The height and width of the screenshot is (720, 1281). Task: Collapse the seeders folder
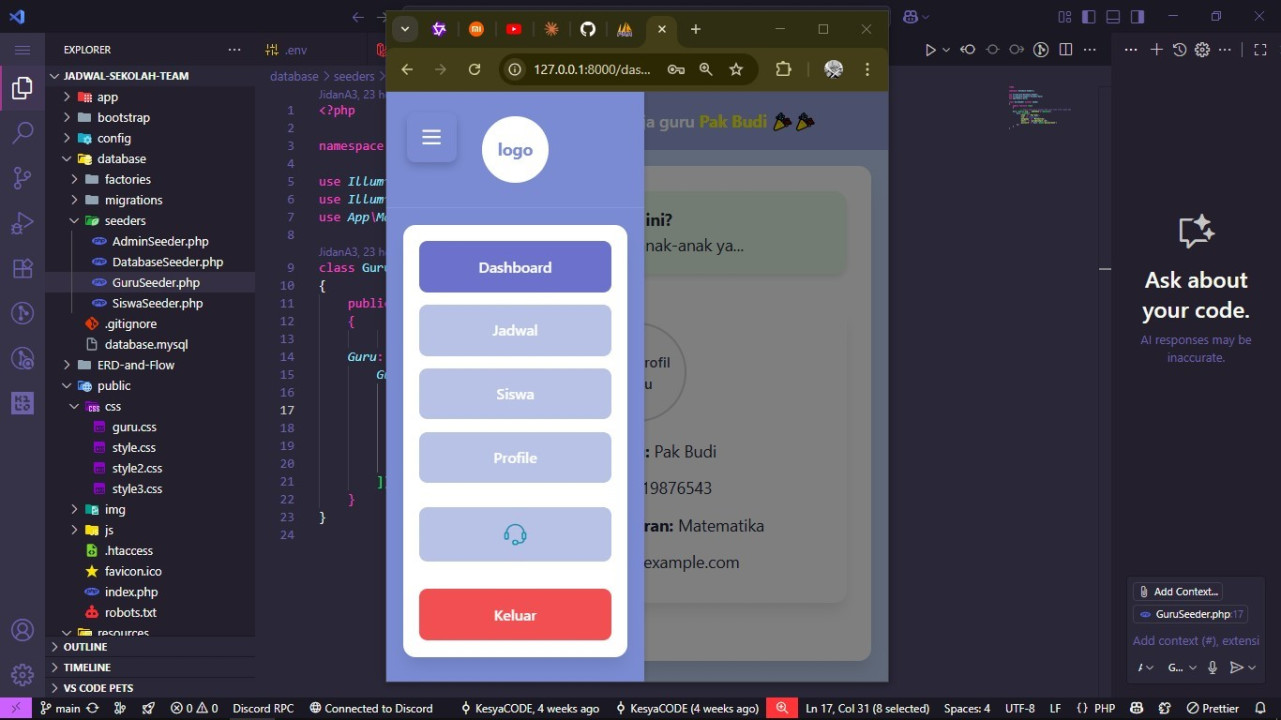pos(124,221)
